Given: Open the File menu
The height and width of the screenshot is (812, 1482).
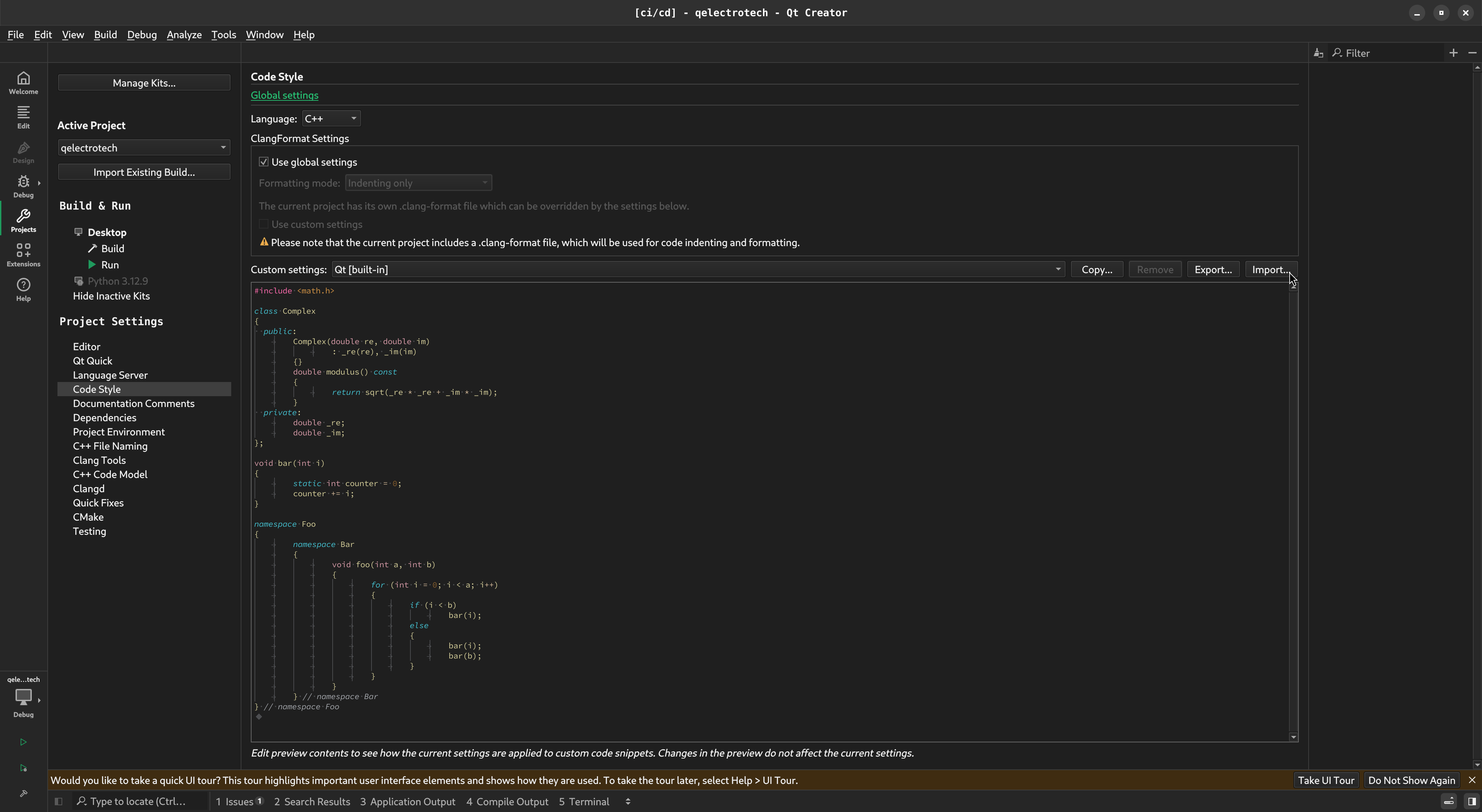Looking at the screenshot, I should click(x=16, y=34).
